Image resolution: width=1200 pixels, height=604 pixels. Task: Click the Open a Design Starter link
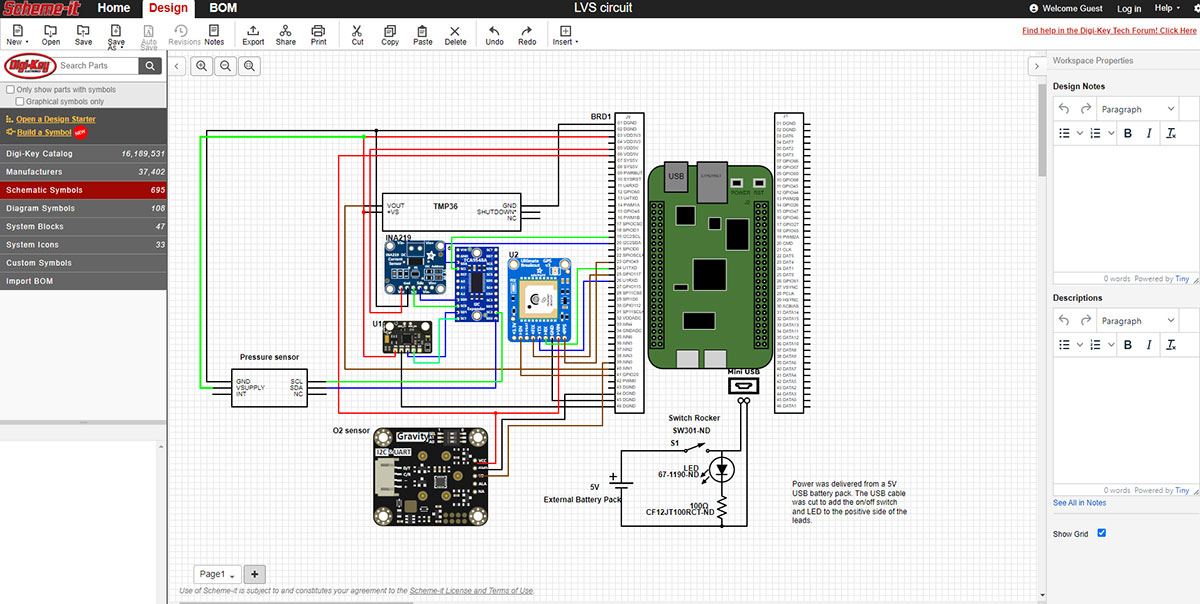[56, 119]
